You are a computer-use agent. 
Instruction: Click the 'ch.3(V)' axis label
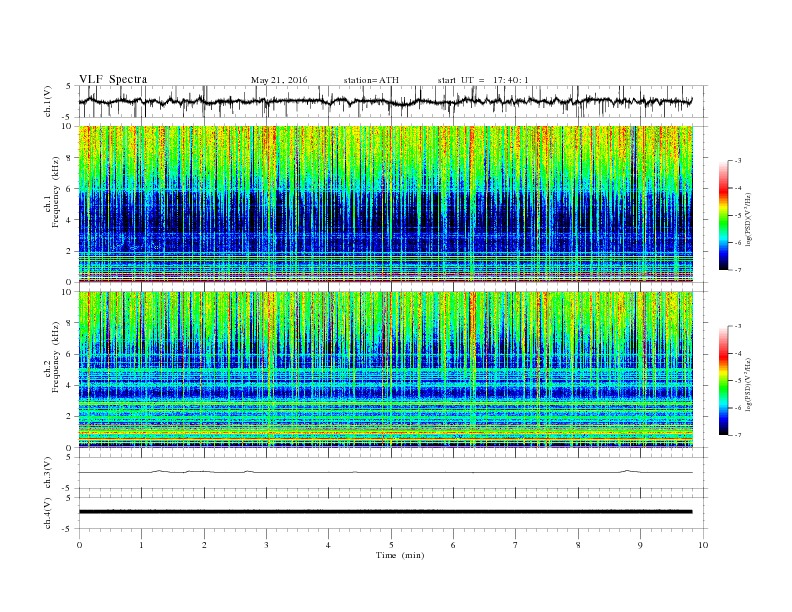(47, 473)
